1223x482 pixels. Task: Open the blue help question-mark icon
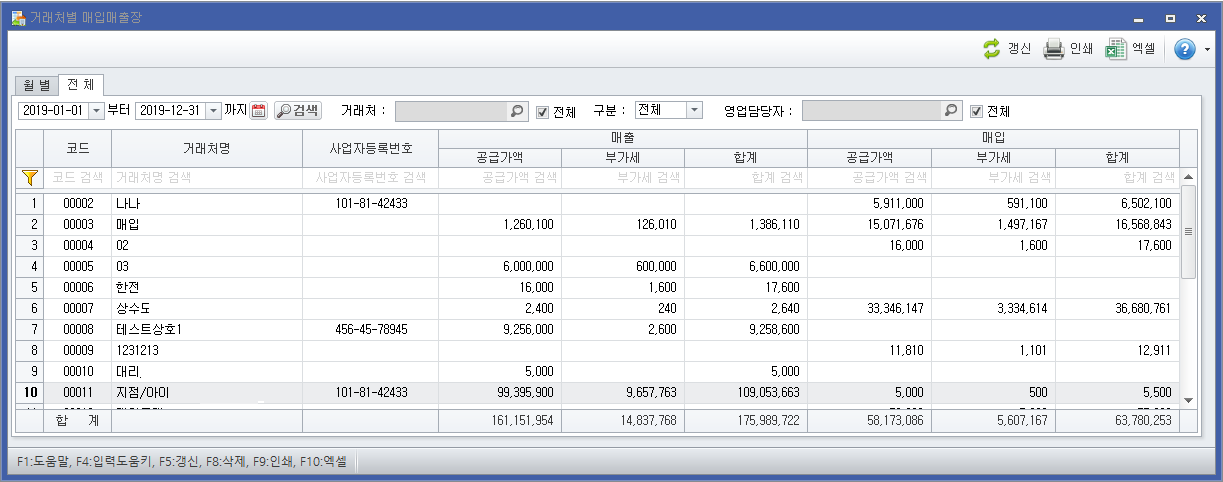click(x=1185, y=49)
